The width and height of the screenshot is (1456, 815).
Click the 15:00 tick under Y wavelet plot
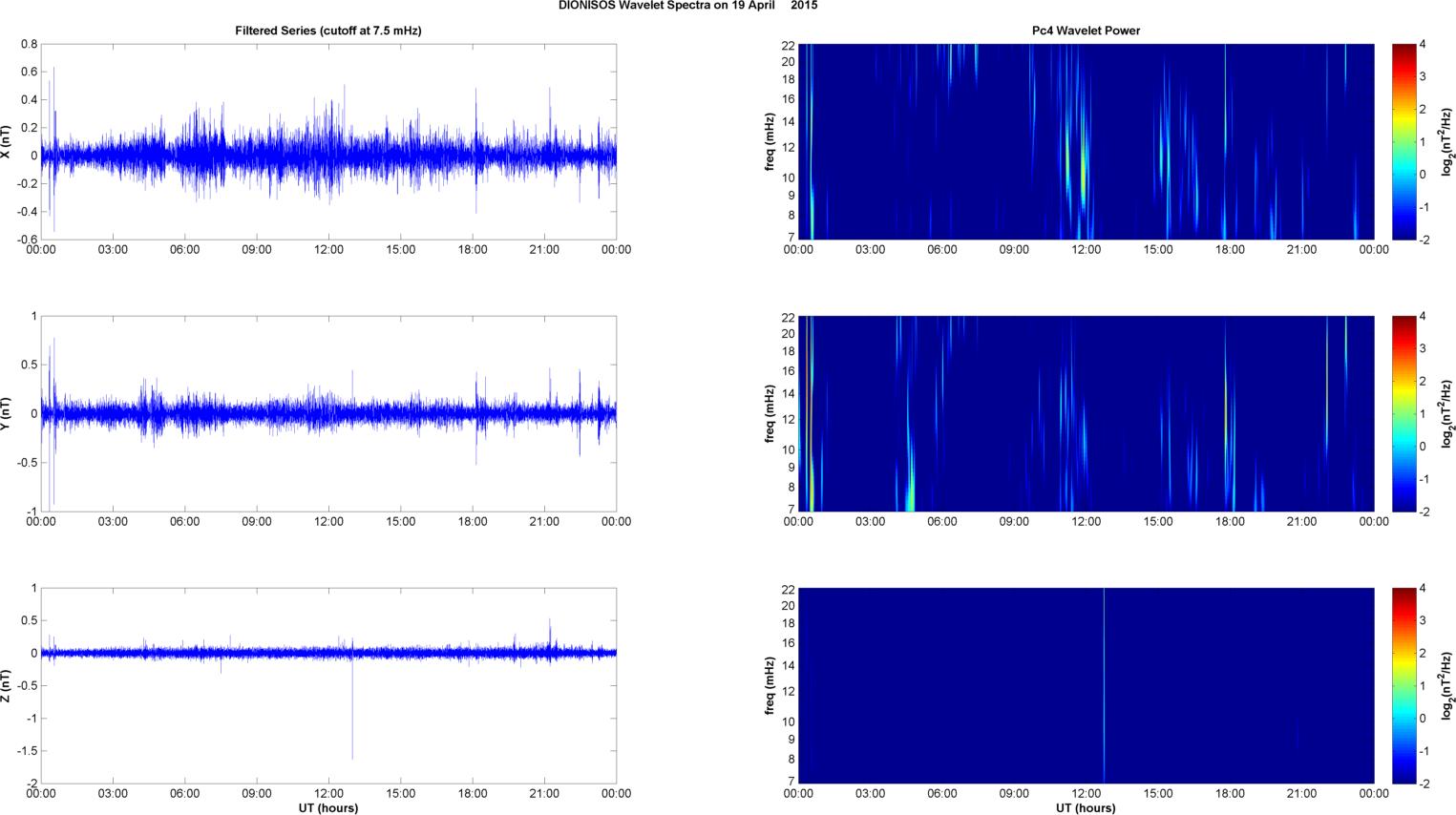[1158, 522]
